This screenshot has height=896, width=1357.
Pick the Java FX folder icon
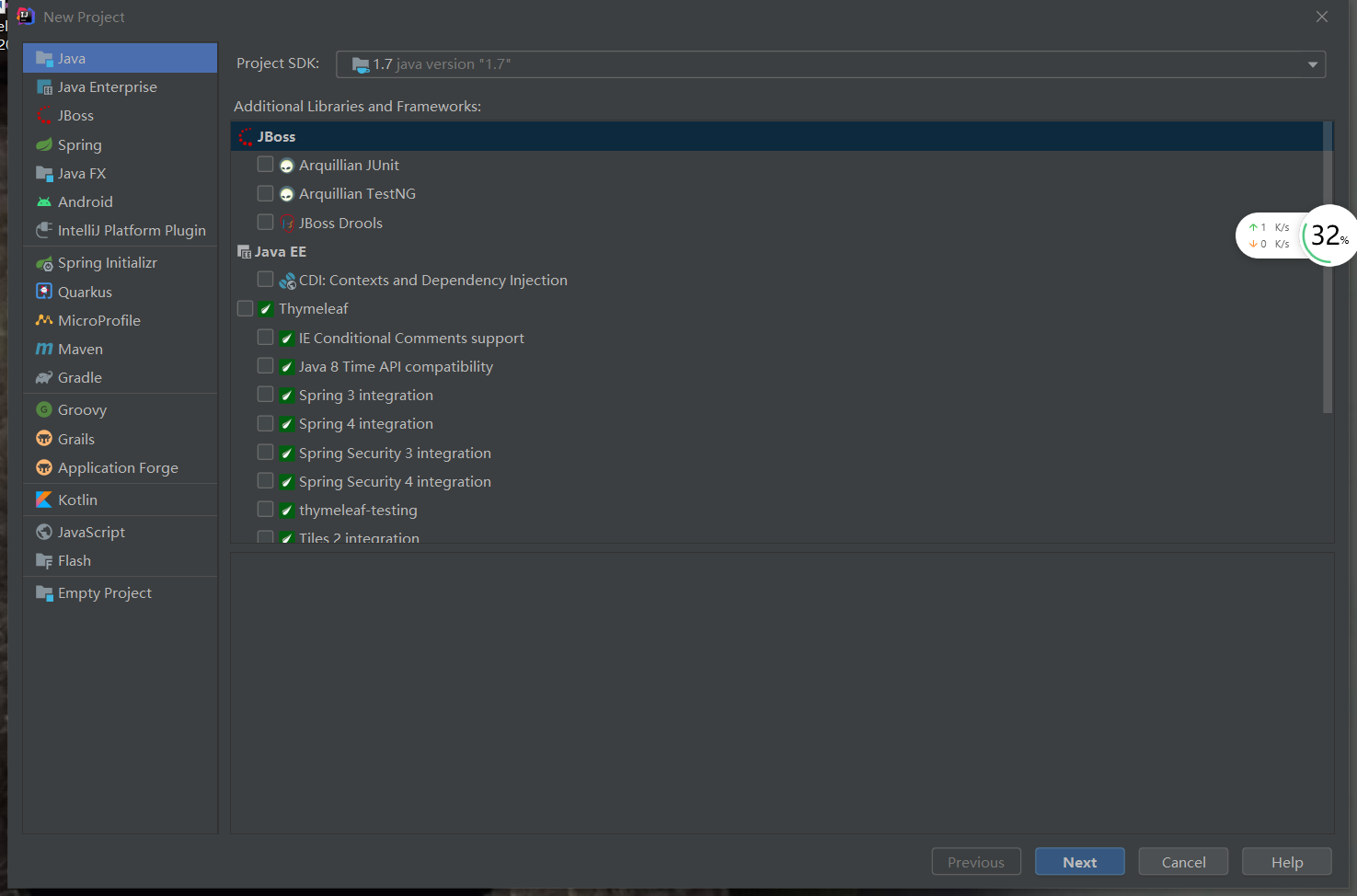(x=44, y=173)
